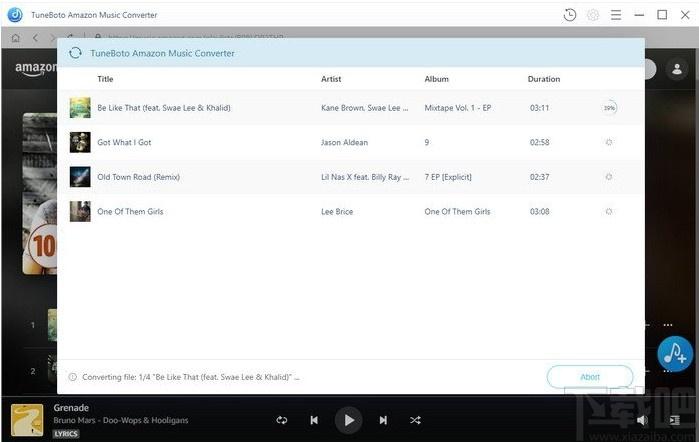
Task: Open the hamburger menu in title bar
Action: (x=616, y=15)
